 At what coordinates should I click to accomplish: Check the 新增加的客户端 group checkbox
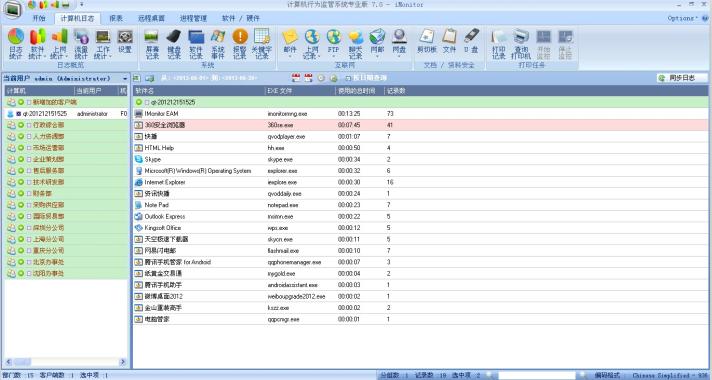tap(29, 102)
